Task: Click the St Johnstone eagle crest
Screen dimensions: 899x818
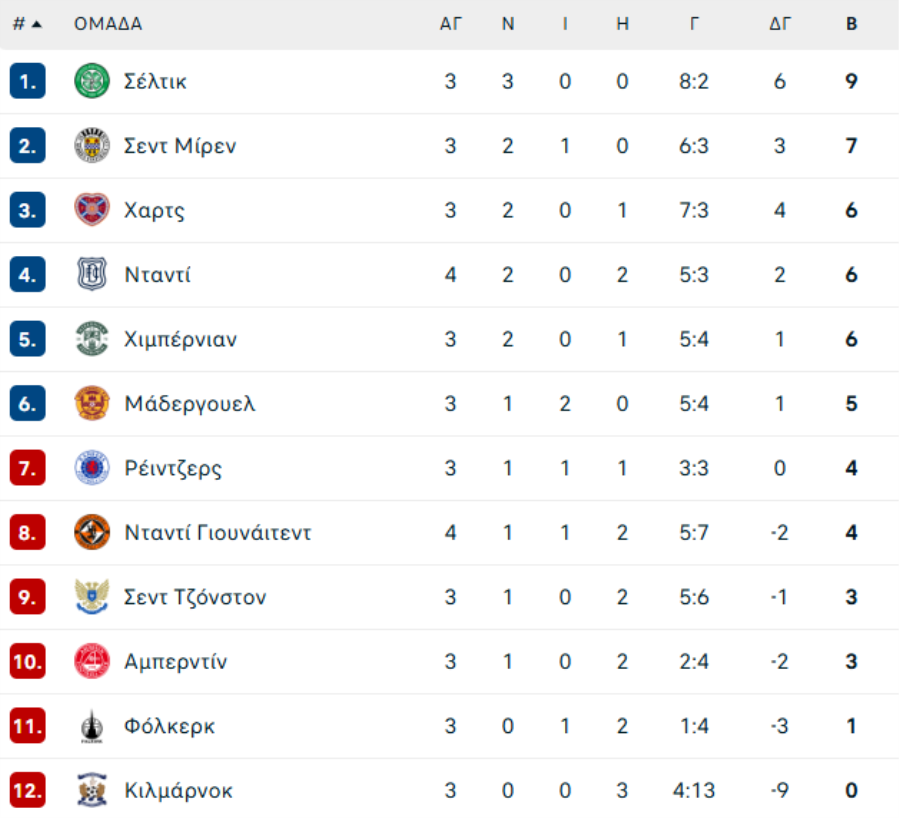Action: [x=92, y=597]
